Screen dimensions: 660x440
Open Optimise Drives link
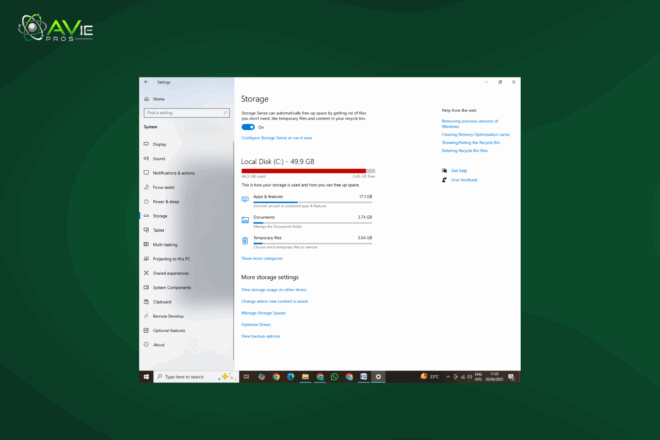(x=256, y=325)
